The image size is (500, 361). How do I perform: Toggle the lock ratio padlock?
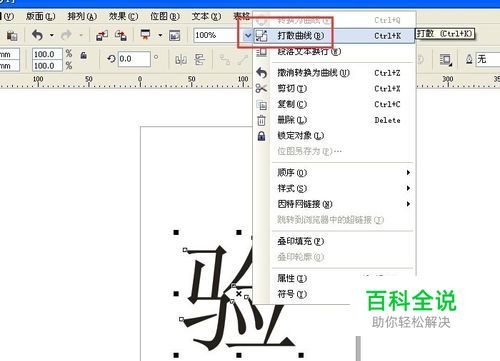click(x=84, y=55)
